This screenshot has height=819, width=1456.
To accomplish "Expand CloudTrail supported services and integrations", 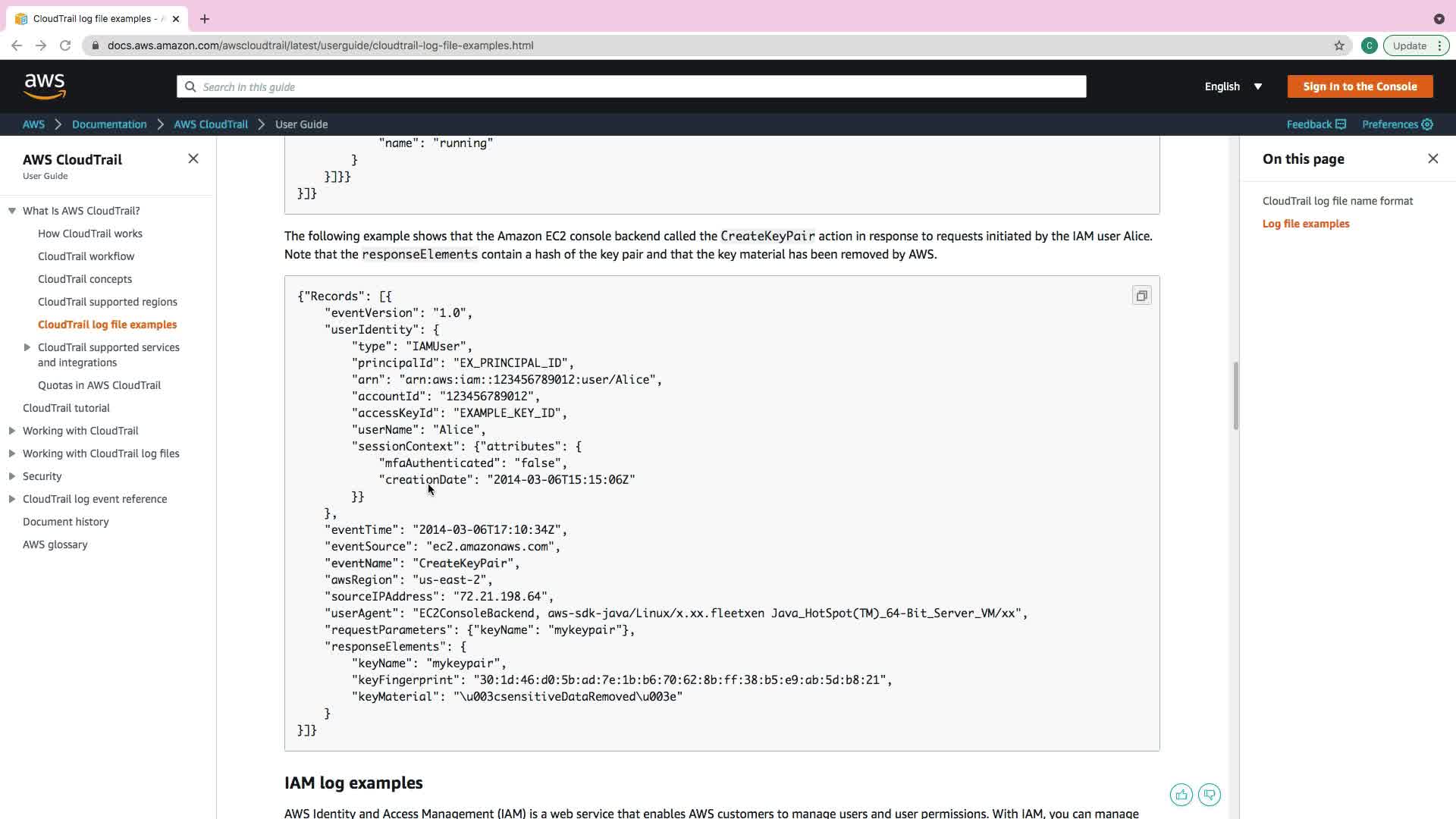I will 27,347.
